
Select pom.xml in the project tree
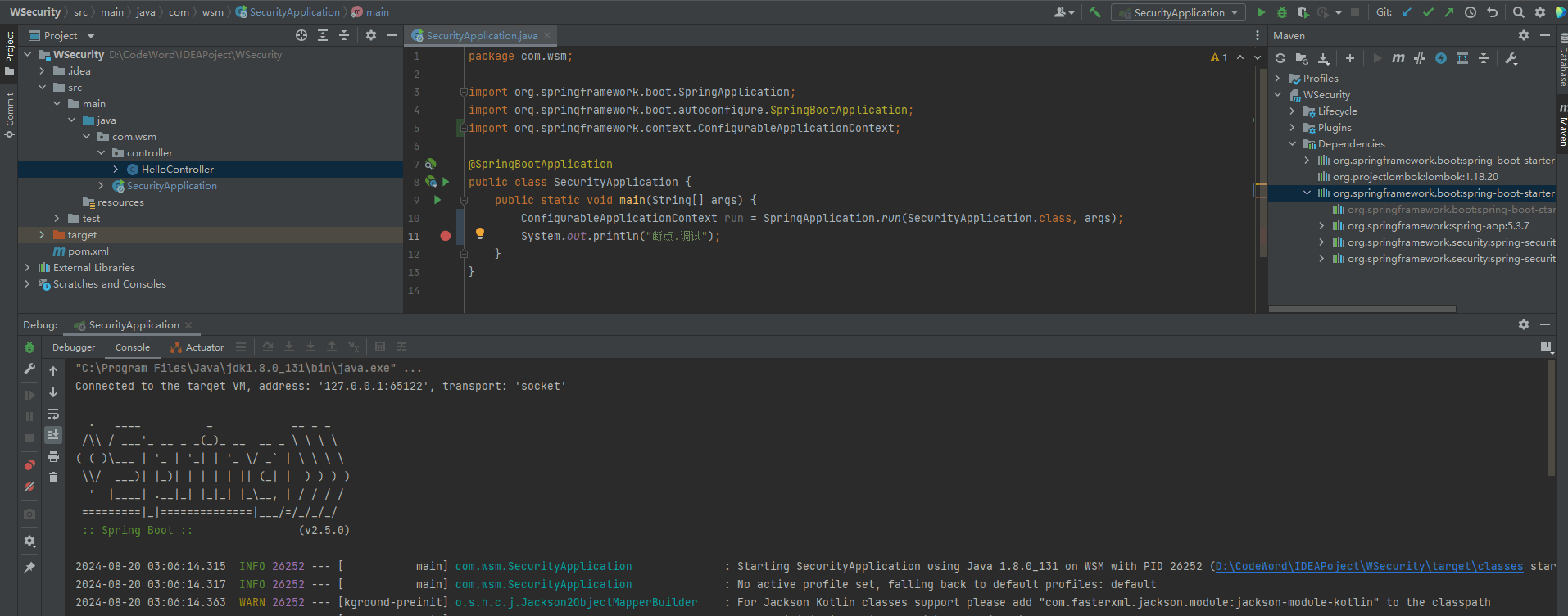click(88, 251)
